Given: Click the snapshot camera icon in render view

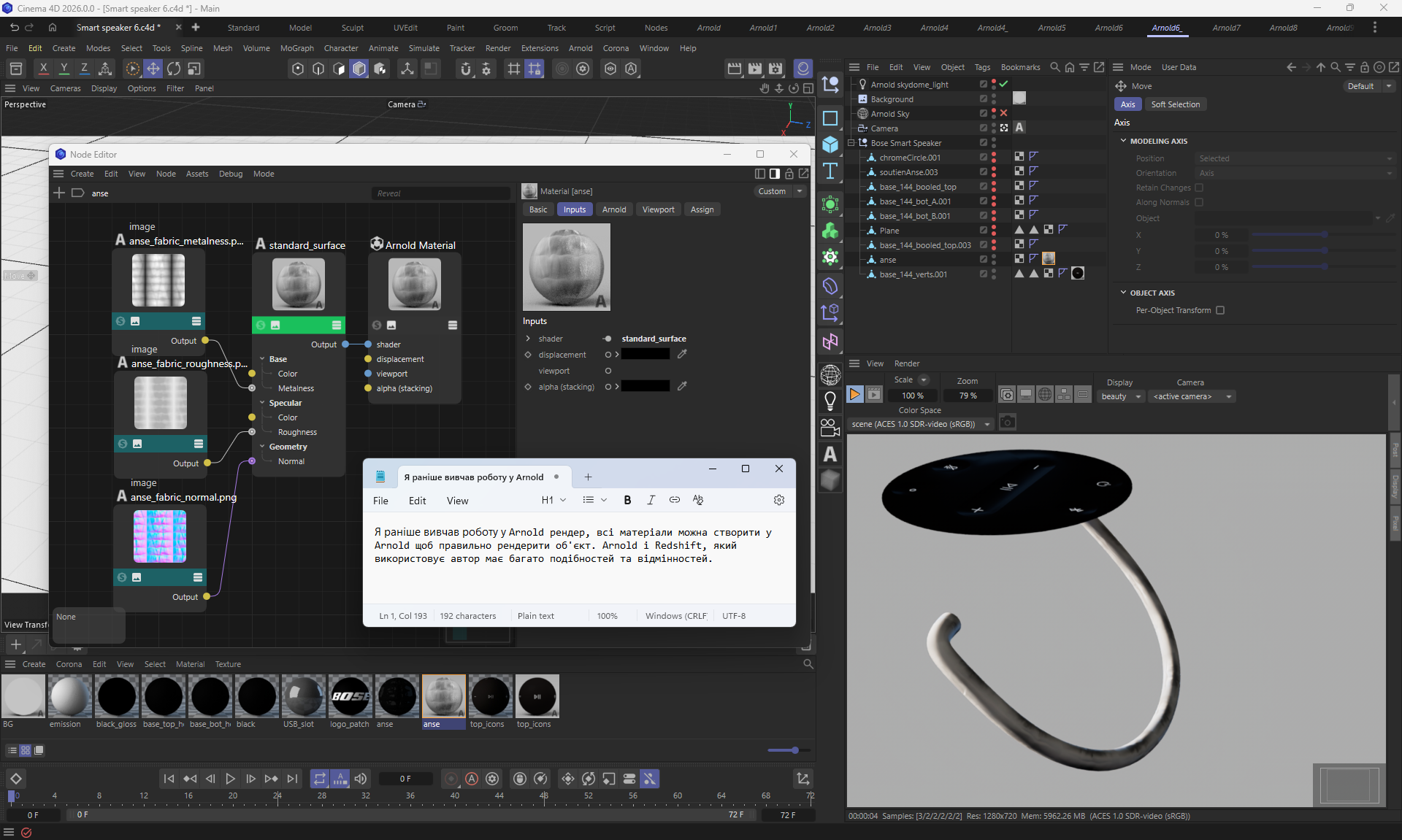Looking at the screenshot, I should point(1008,423).
